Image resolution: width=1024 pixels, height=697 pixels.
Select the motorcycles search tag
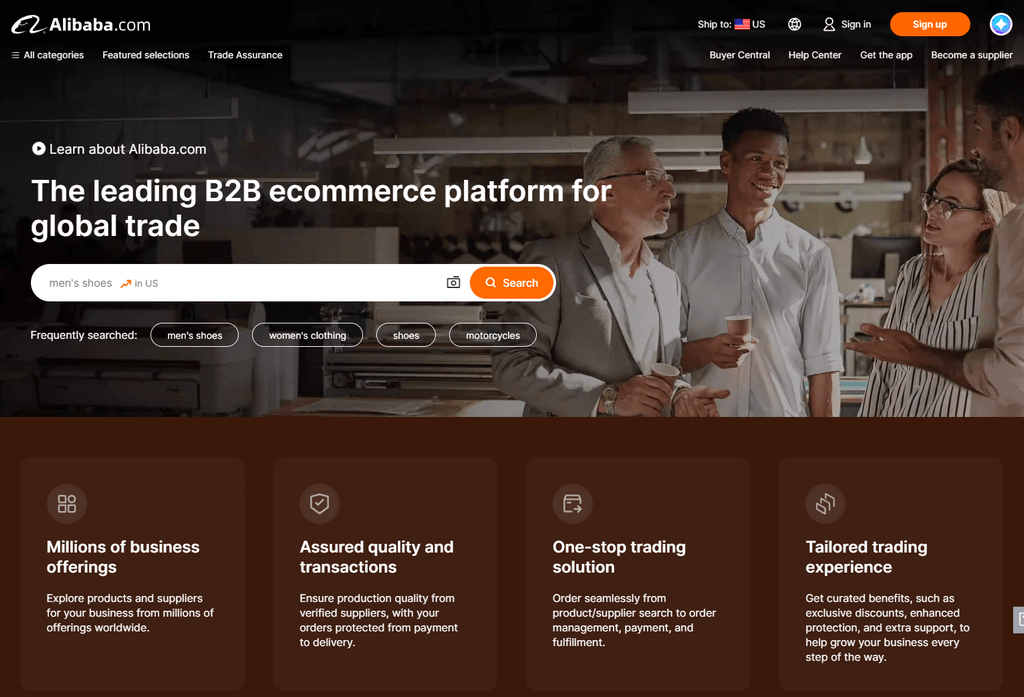coord(493,335)
